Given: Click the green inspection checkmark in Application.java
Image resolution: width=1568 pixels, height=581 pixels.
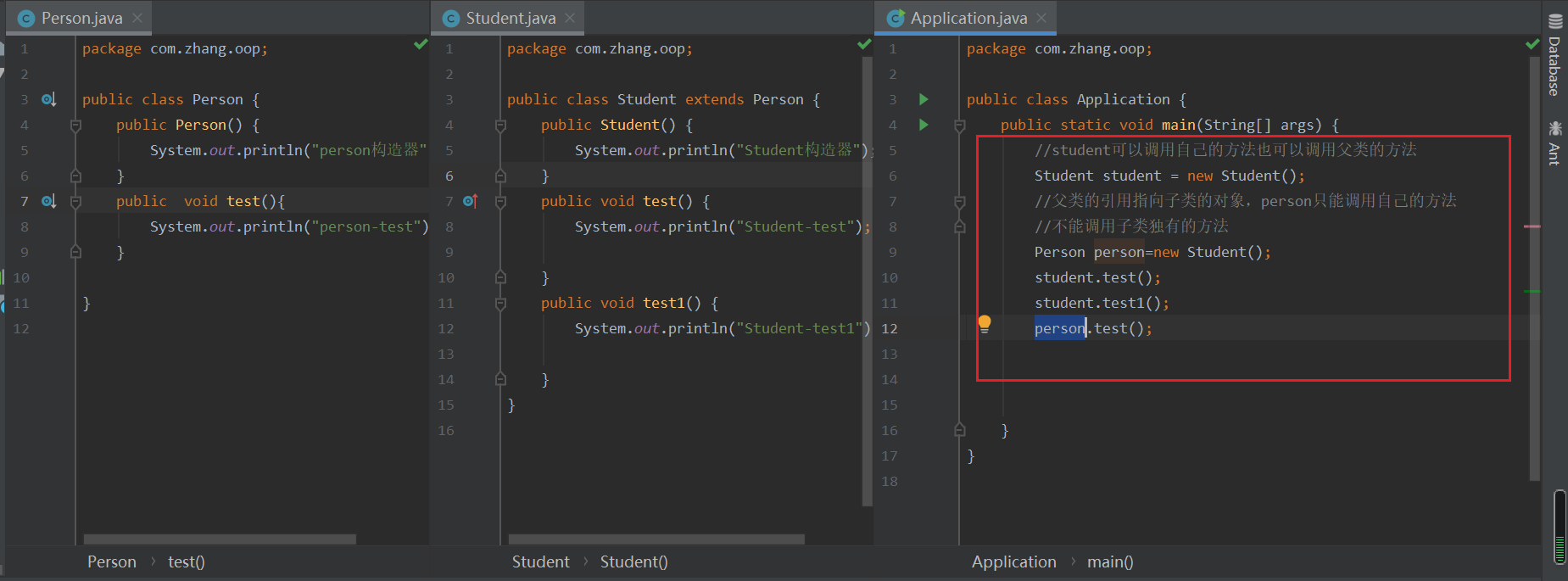Looking at the screenshot, I should (1532, 43).
